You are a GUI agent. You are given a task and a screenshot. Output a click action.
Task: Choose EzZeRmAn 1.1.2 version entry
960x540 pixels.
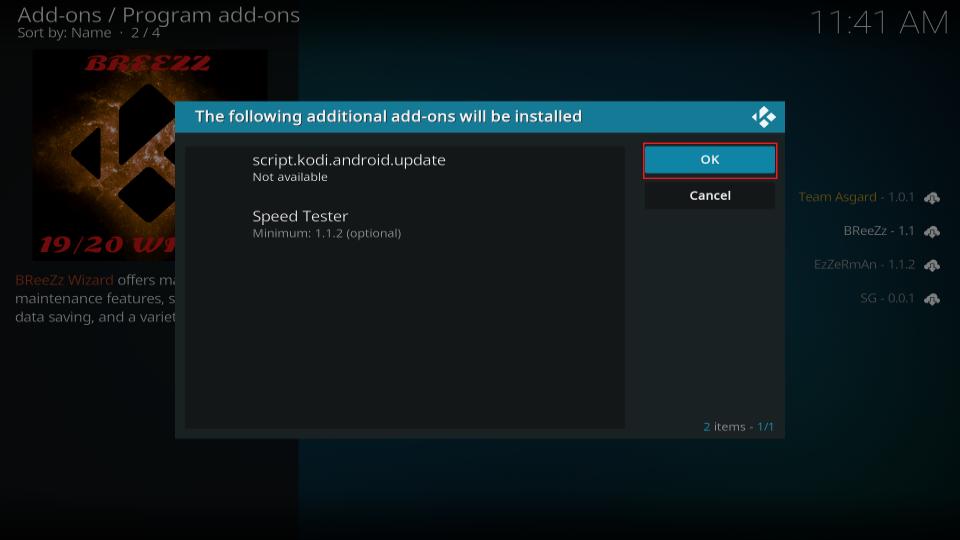coord(863,264)
